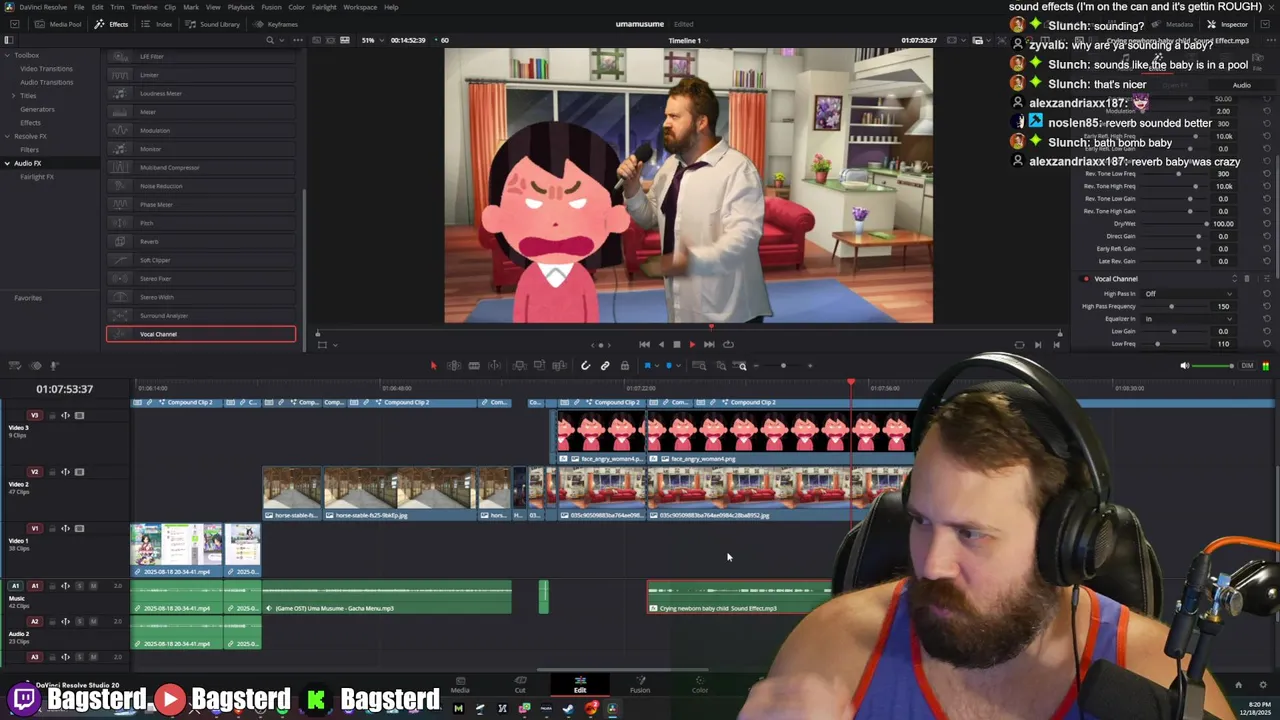Click the Stop playback button
Image resolution: width=1280 pixels, height=720 pixels.
click(x=676, y=345)
